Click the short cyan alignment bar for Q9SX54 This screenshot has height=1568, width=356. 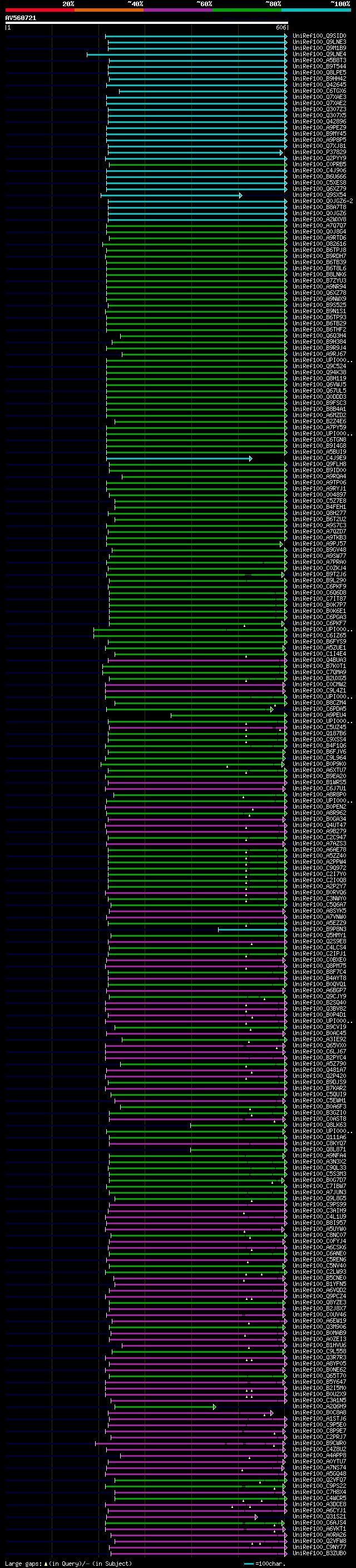pyautogui.click(x=171, y=195)
